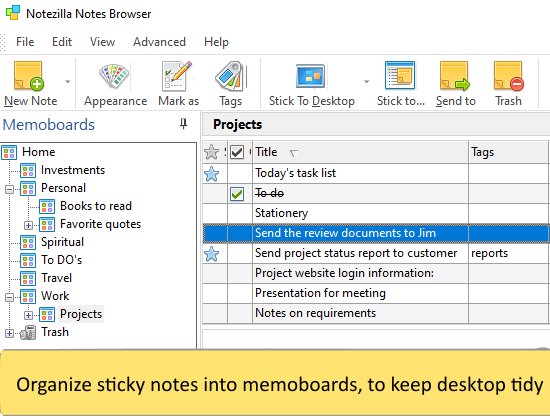Select Favorite quotes memoboard
Image resolution: width=550 pixels, height=416 pixels.
[x=100, y=224]
